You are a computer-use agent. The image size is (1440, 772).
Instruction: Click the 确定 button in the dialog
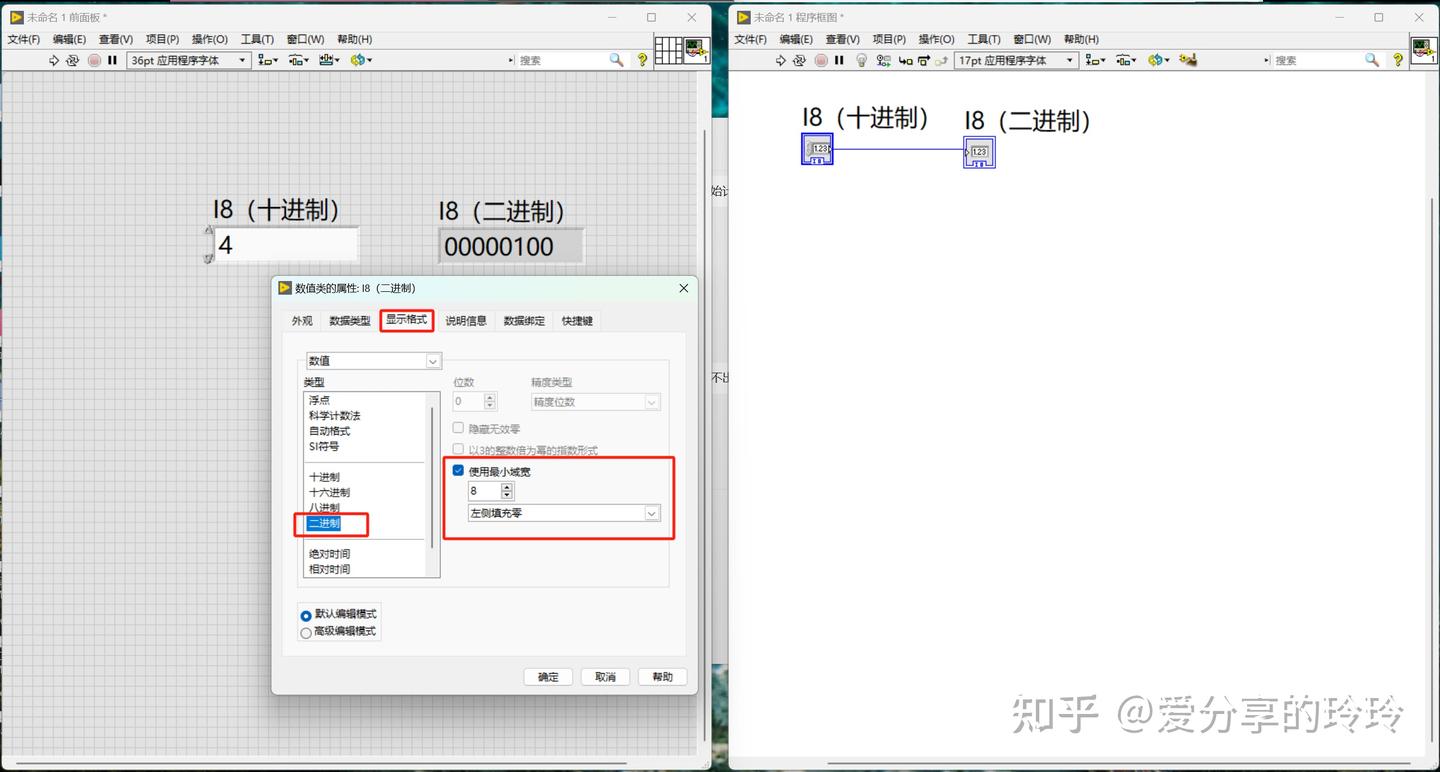547,676
